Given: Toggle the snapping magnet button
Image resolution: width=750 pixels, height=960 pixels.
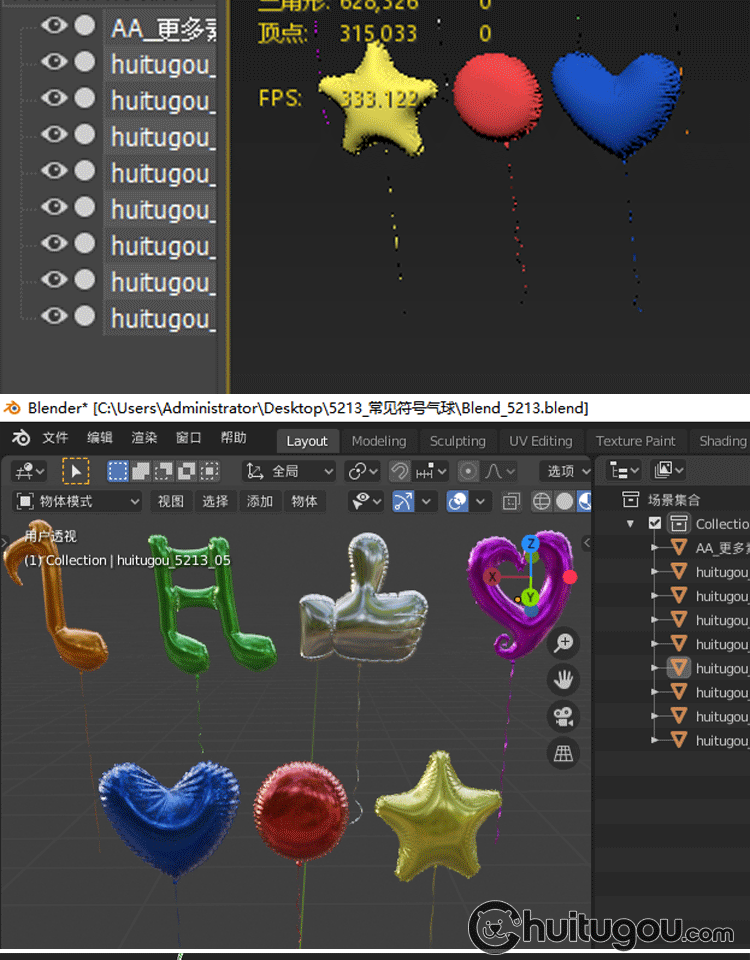Looking at the screenshot, I should [399, 471].
